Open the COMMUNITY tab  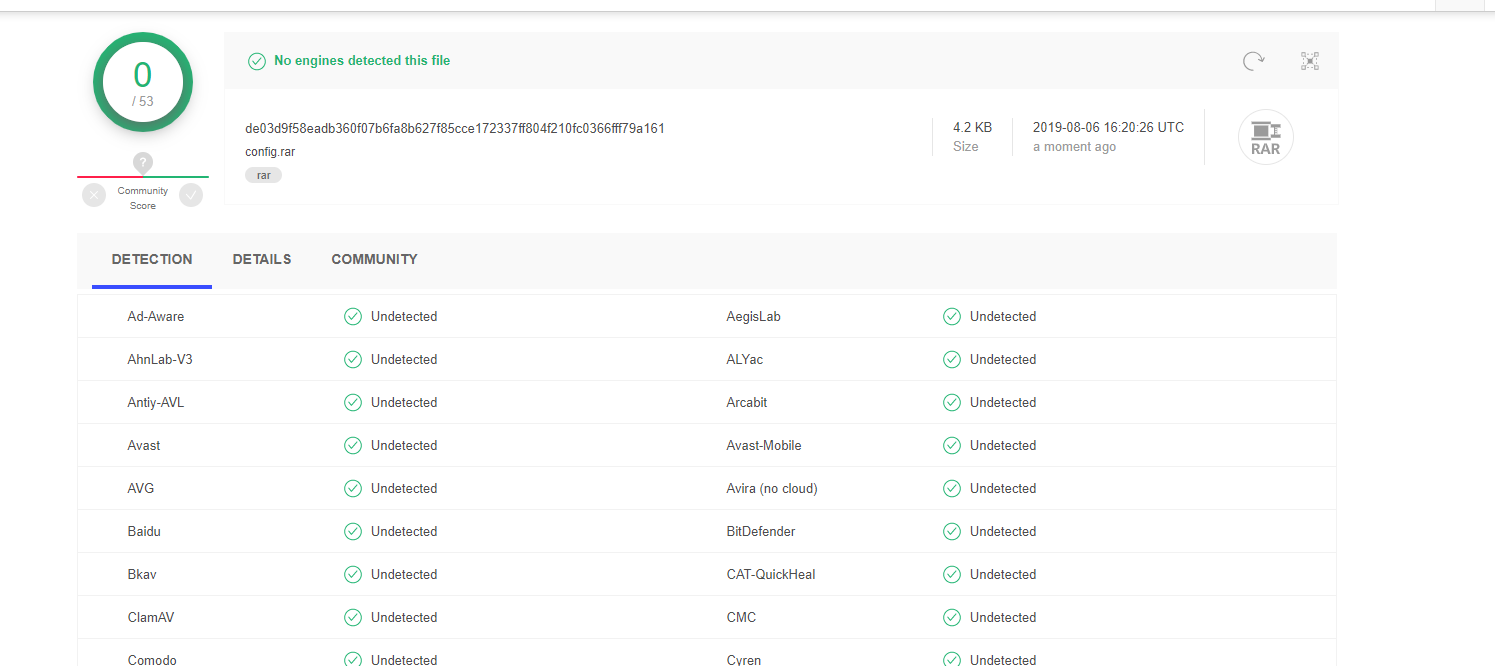[374, 259]
